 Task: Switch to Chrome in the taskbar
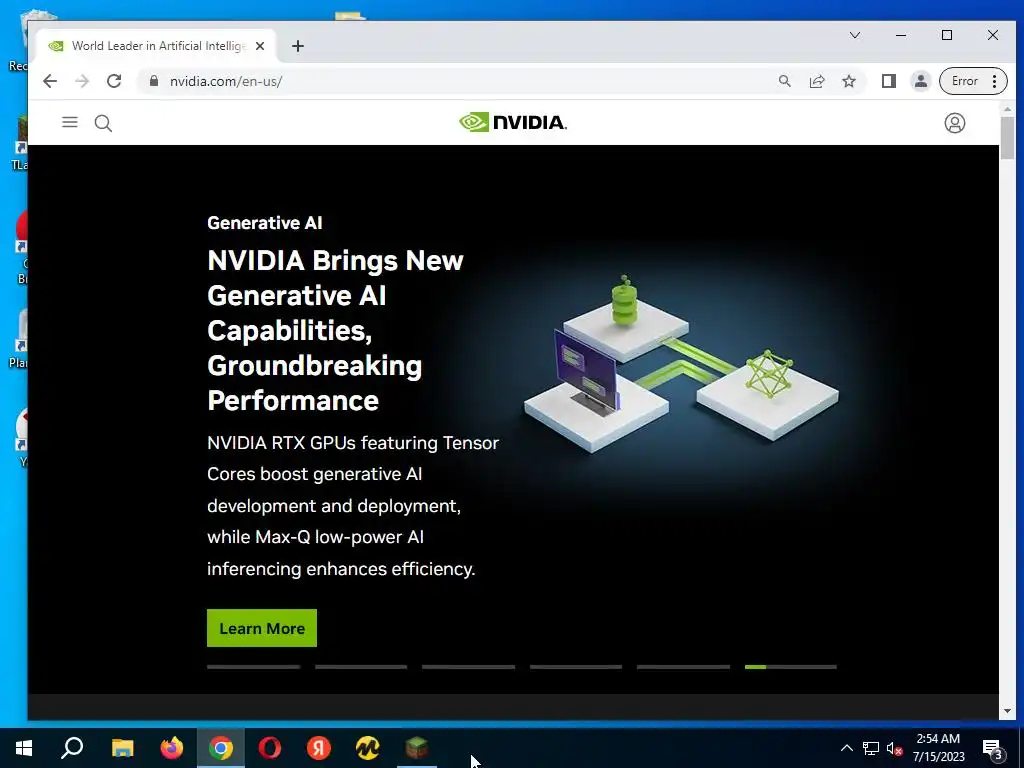[x=221, y=748]
